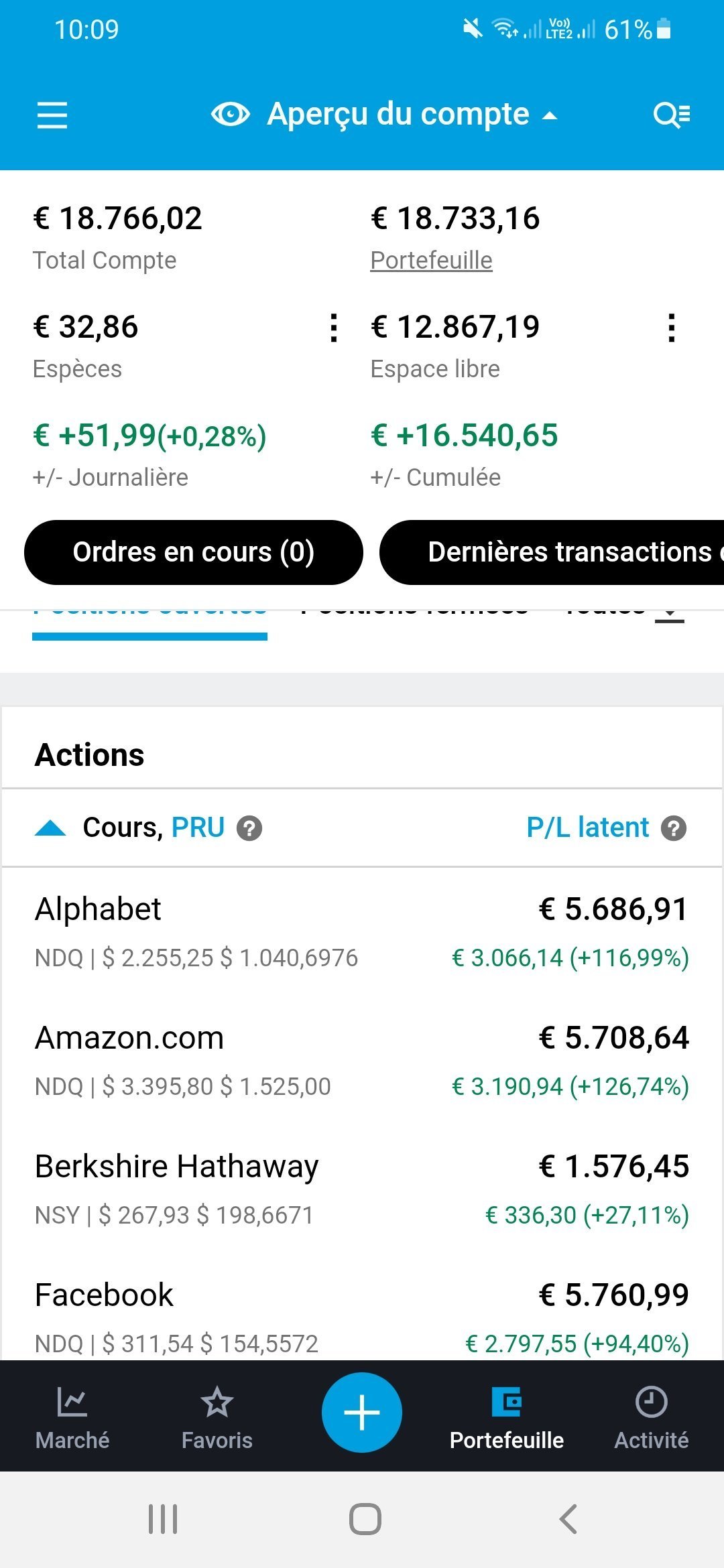
Task: Open the hamburger menu
Action: 52,115
